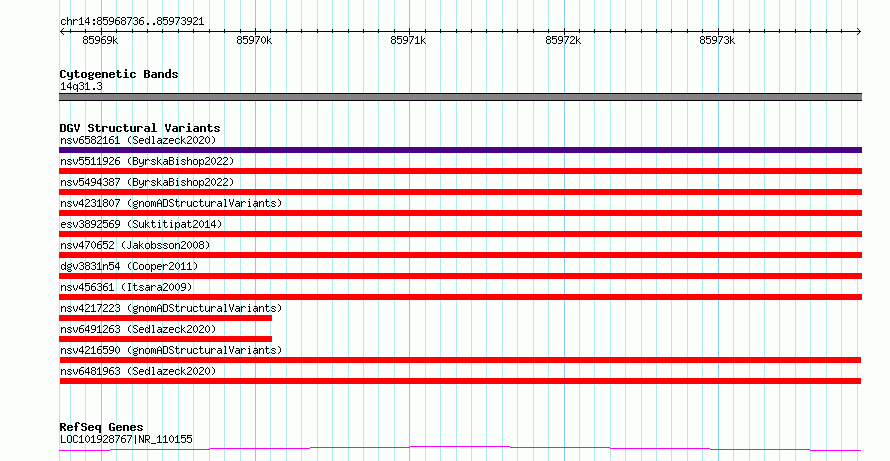The image size is (890, 461).
Task: Click the red bar under esv3892569
Action: point(460,234)
